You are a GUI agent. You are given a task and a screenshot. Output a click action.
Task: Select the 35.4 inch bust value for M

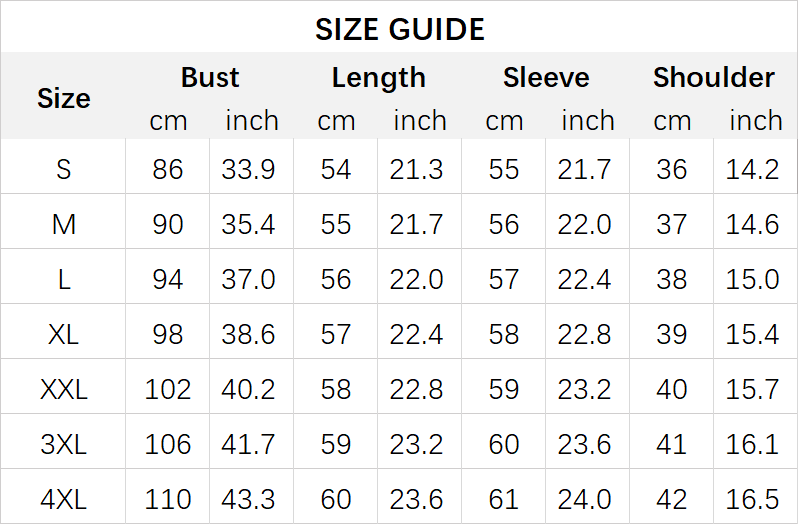click(248, 224)
